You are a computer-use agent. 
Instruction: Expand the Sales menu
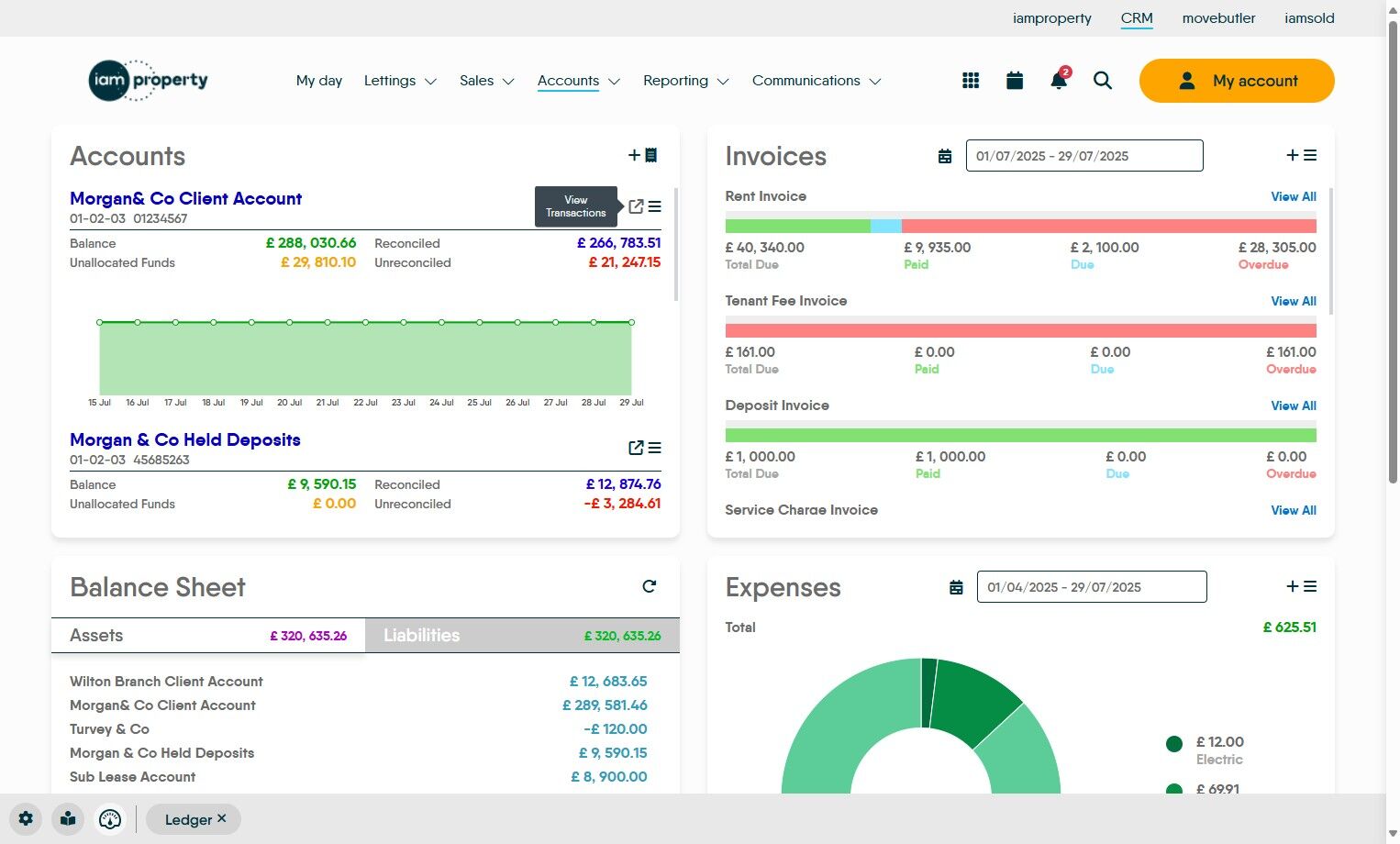[487, 81]
